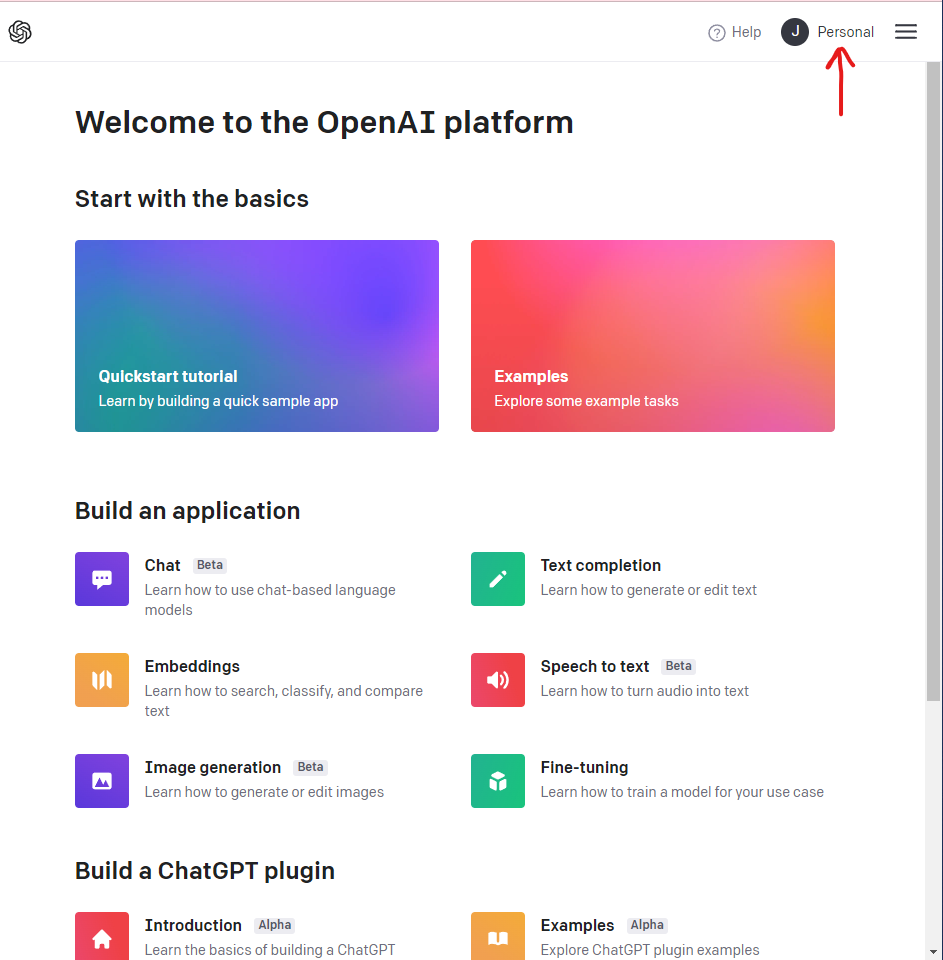The height and width of the screenshot is (960, 943).
Task: Click 'Explore some example tasks' text
Action: tap(586, 401)
